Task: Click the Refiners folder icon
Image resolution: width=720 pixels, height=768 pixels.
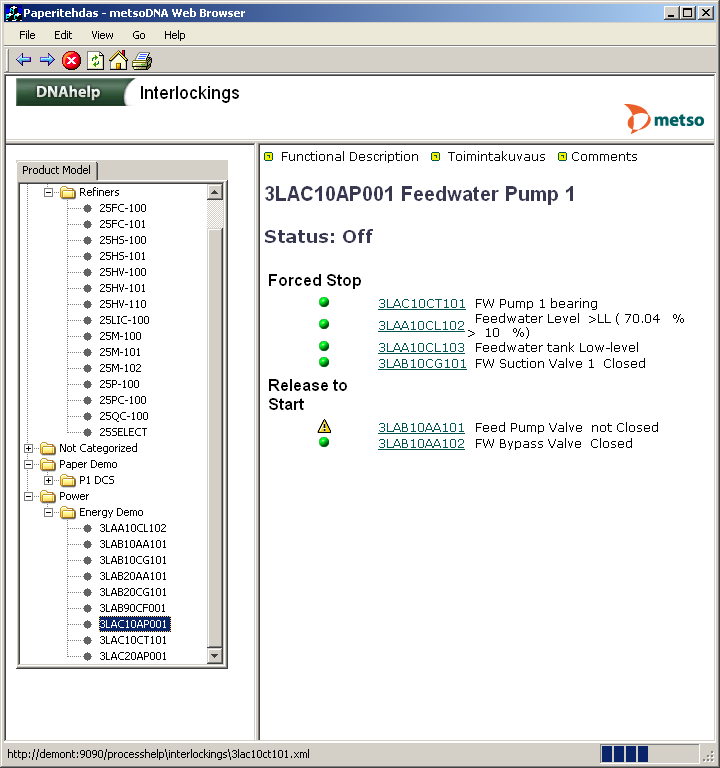Action: pyautogui.click(x=68, y=192)
